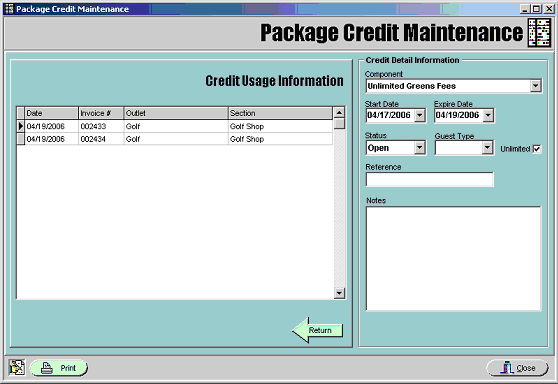Click invoice number 002433 cell
The width and height of the screenshot is (558, 384).
(101, 126)
